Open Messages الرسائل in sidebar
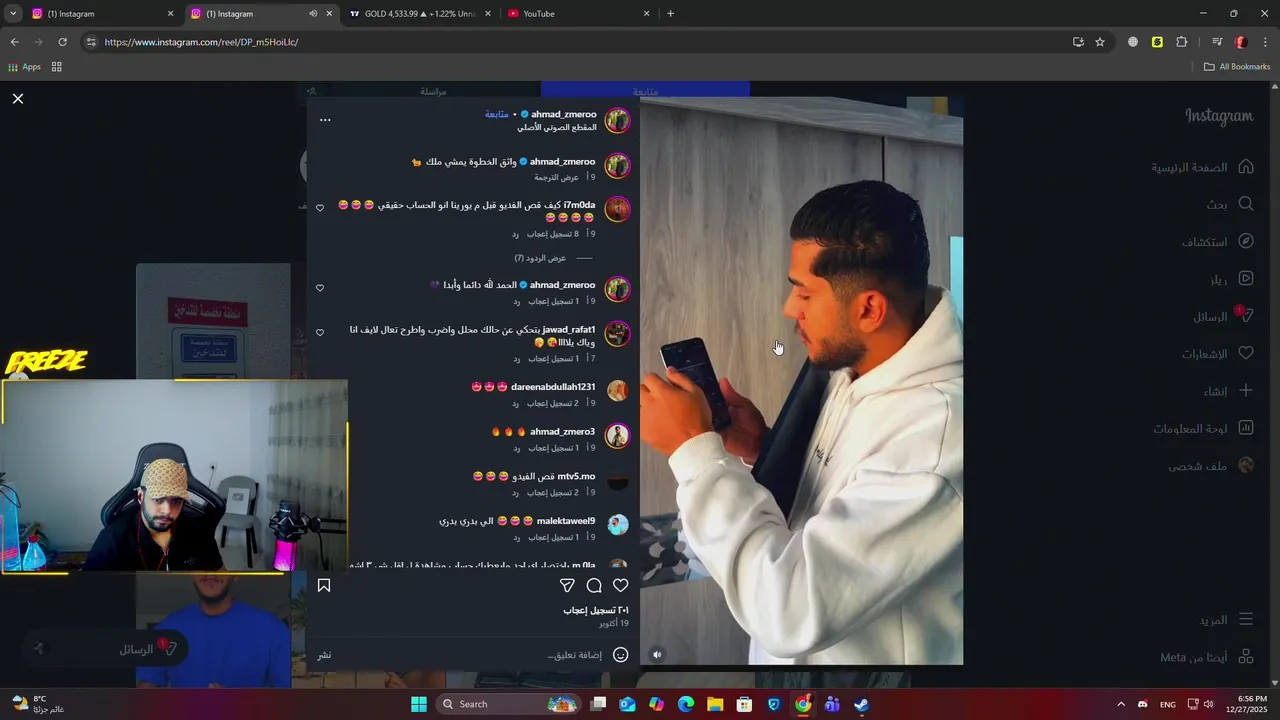 tap(1223, 316)
